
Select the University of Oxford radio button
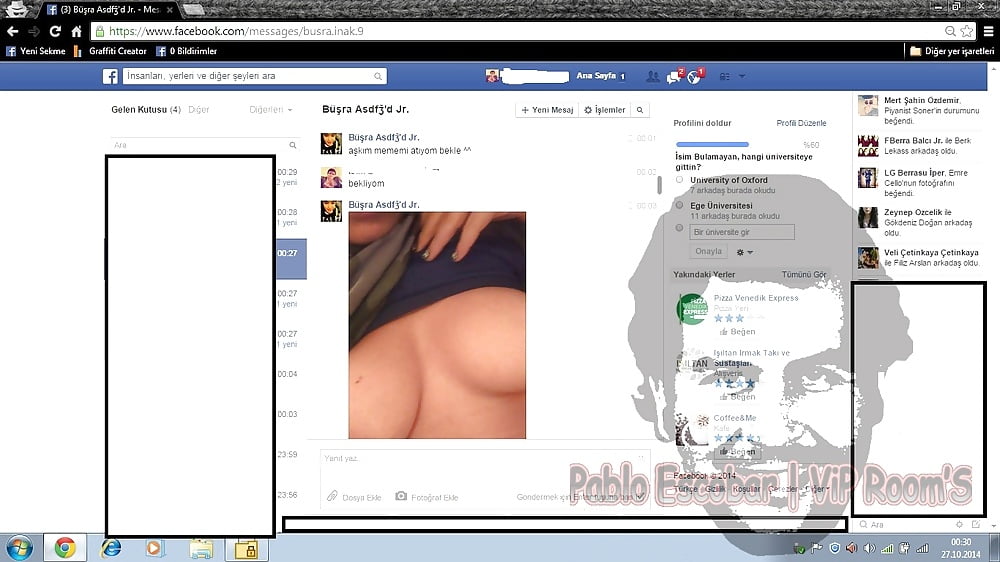(x=679, y=180)
